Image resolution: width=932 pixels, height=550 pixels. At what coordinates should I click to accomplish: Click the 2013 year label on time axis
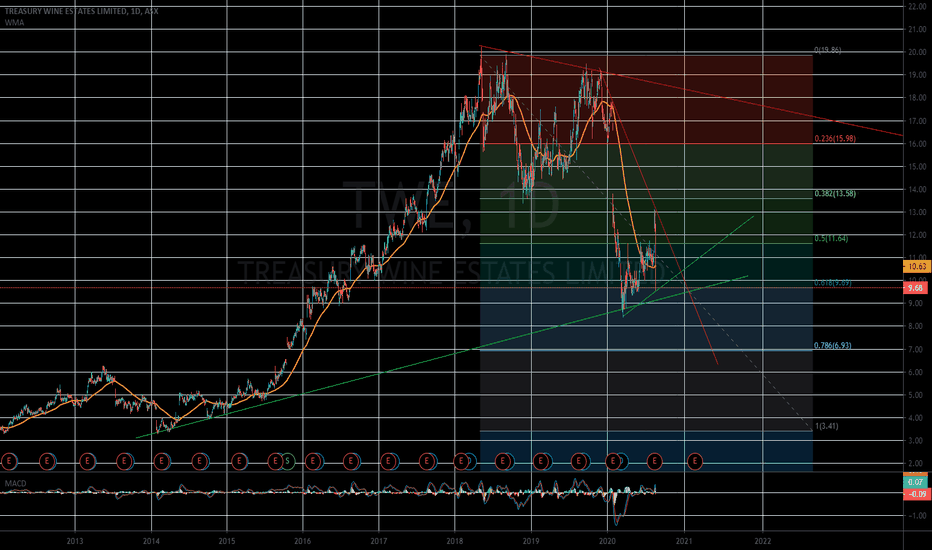click(75, 541)
